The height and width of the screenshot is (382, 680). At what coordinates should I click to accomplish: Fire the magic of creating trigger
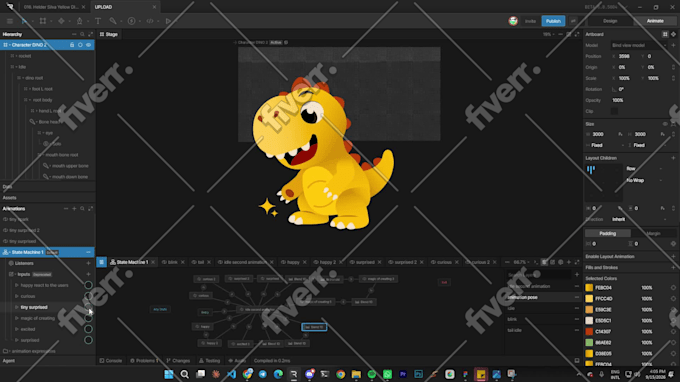pos(88,318)
